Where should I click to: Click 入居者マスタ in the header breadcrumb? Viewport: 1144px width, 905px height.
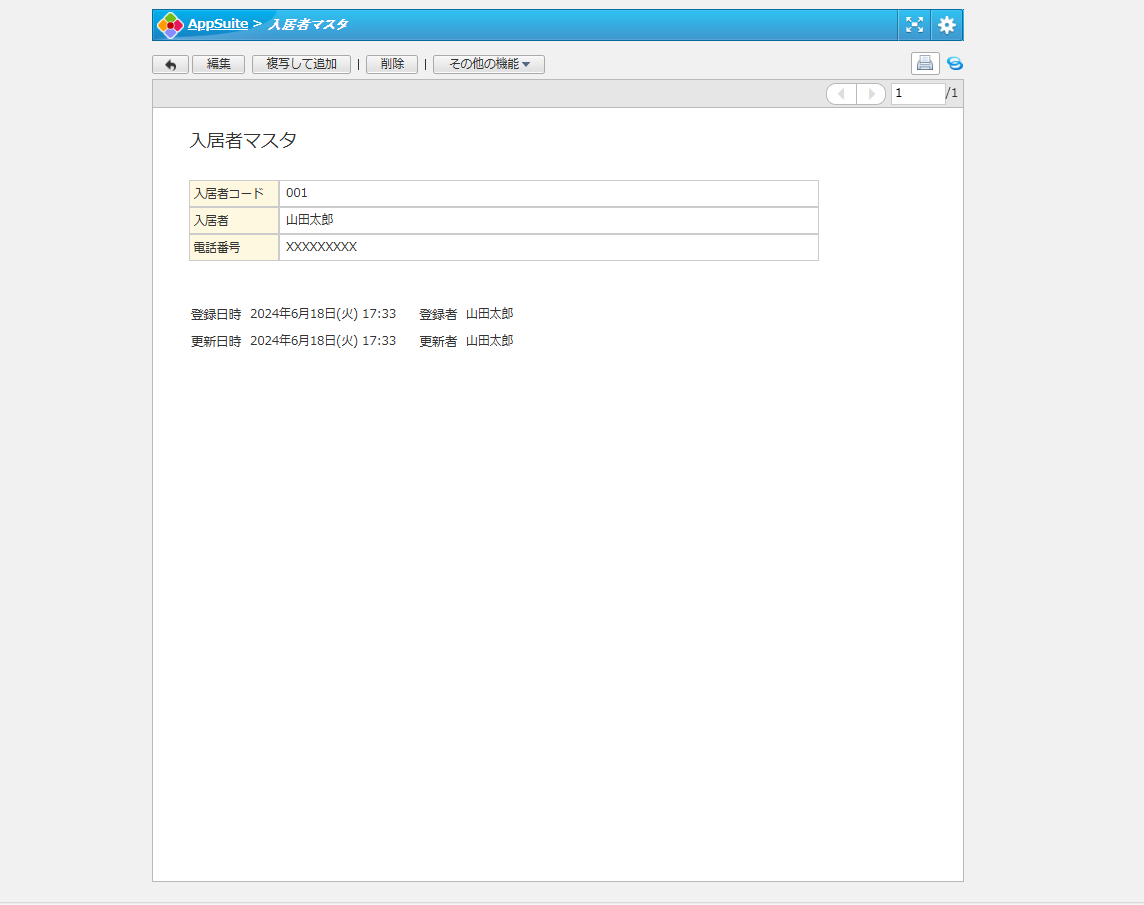[308, 24]
